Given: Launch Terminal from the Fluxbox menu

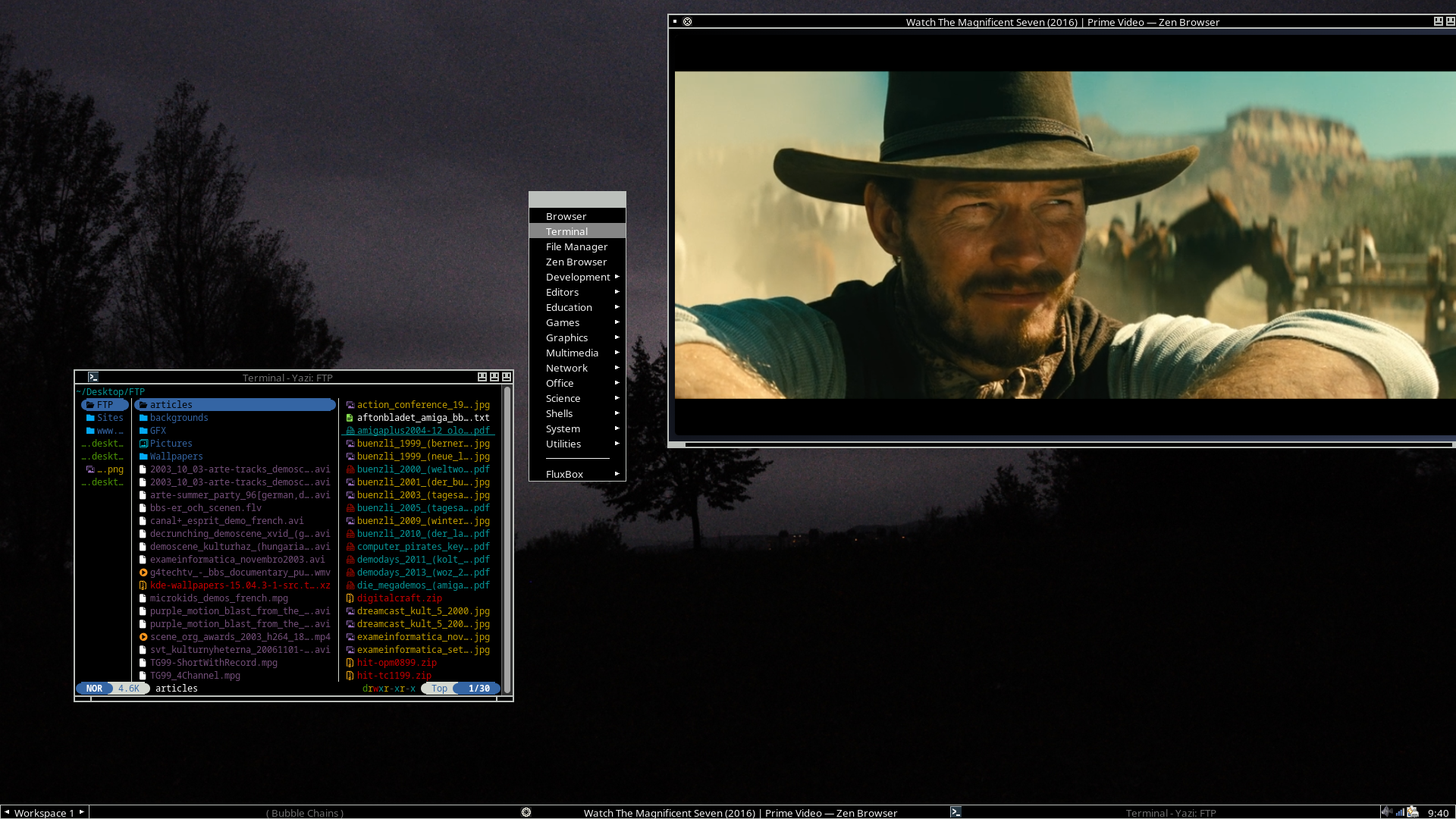Looking at the screenshot, I should coord(577,231).
